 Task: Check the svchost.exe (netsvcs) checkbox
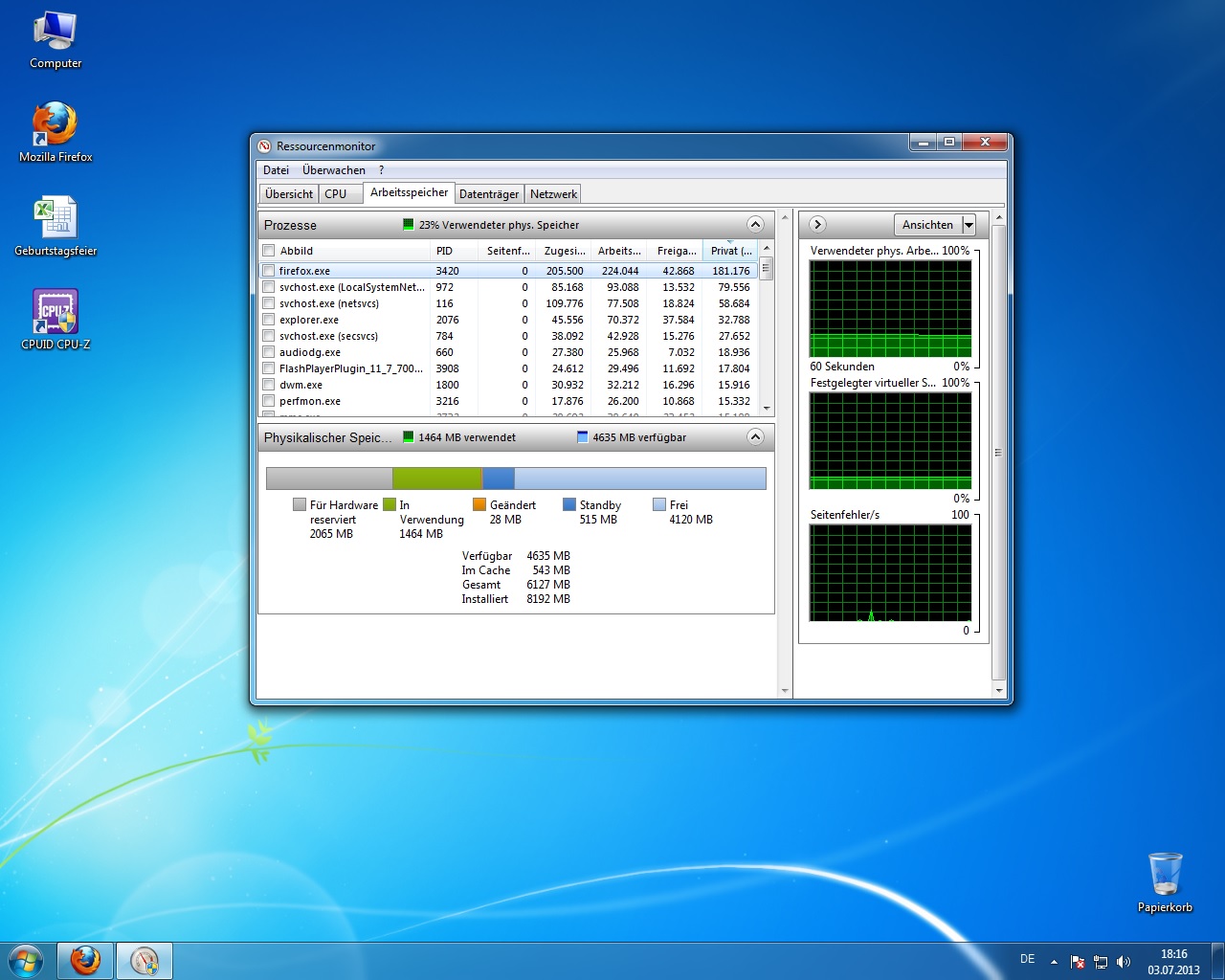(269, 303)
